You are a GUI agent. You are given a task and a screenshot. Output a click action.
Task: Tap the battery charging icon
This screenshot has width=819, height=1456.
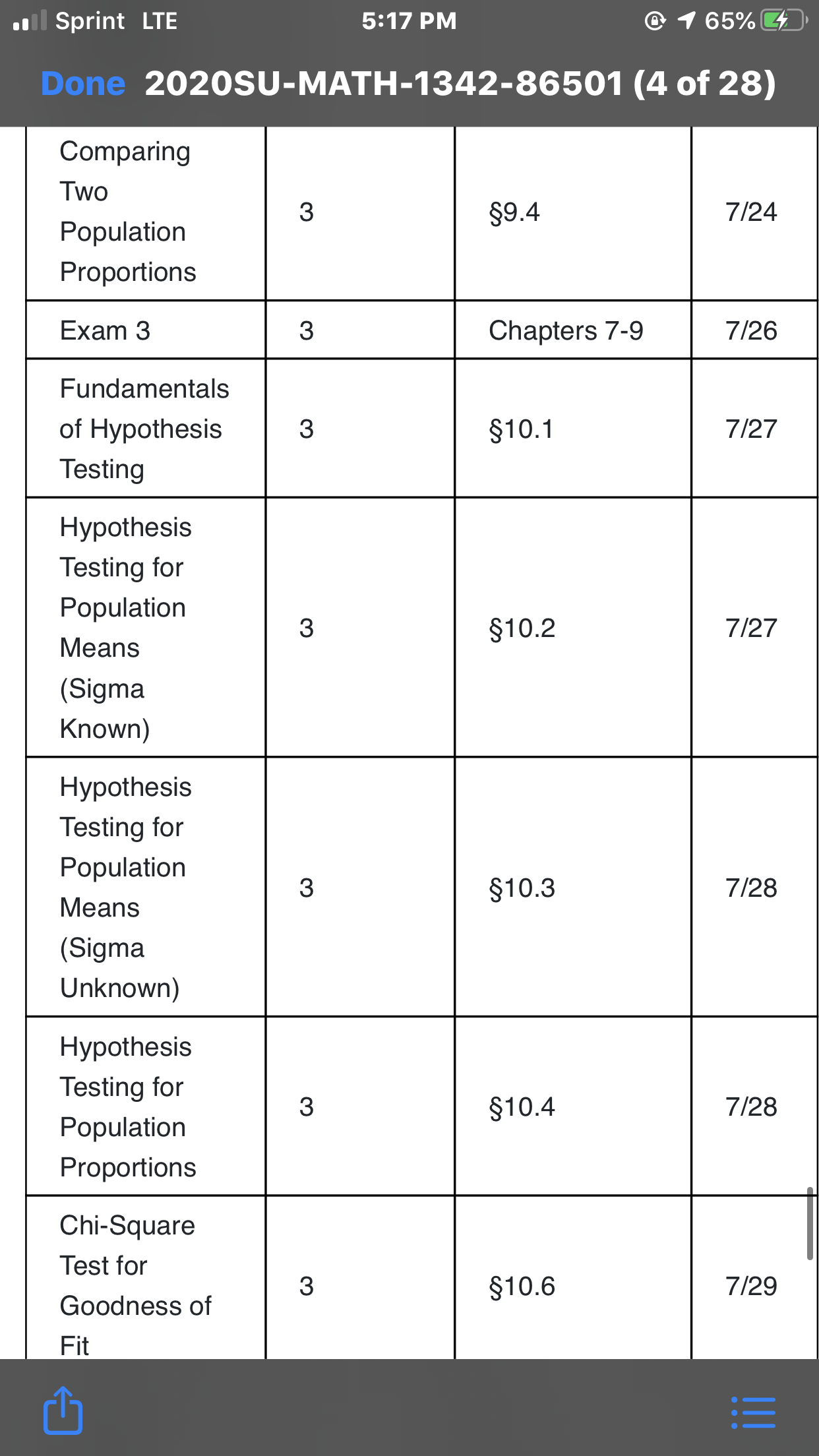click(783, 21)
